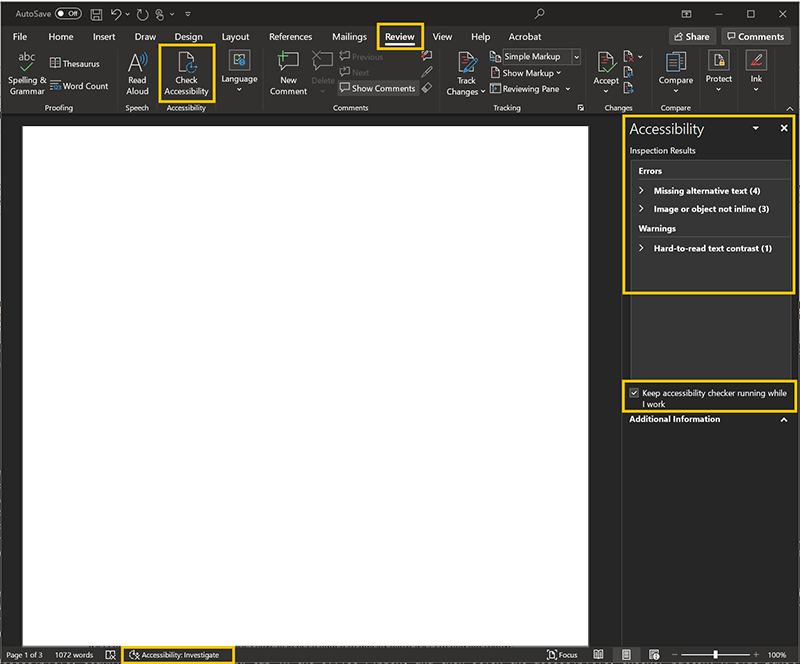Toggle AutoSave switch on
This screenshot has height=664, width=800.
68,14
